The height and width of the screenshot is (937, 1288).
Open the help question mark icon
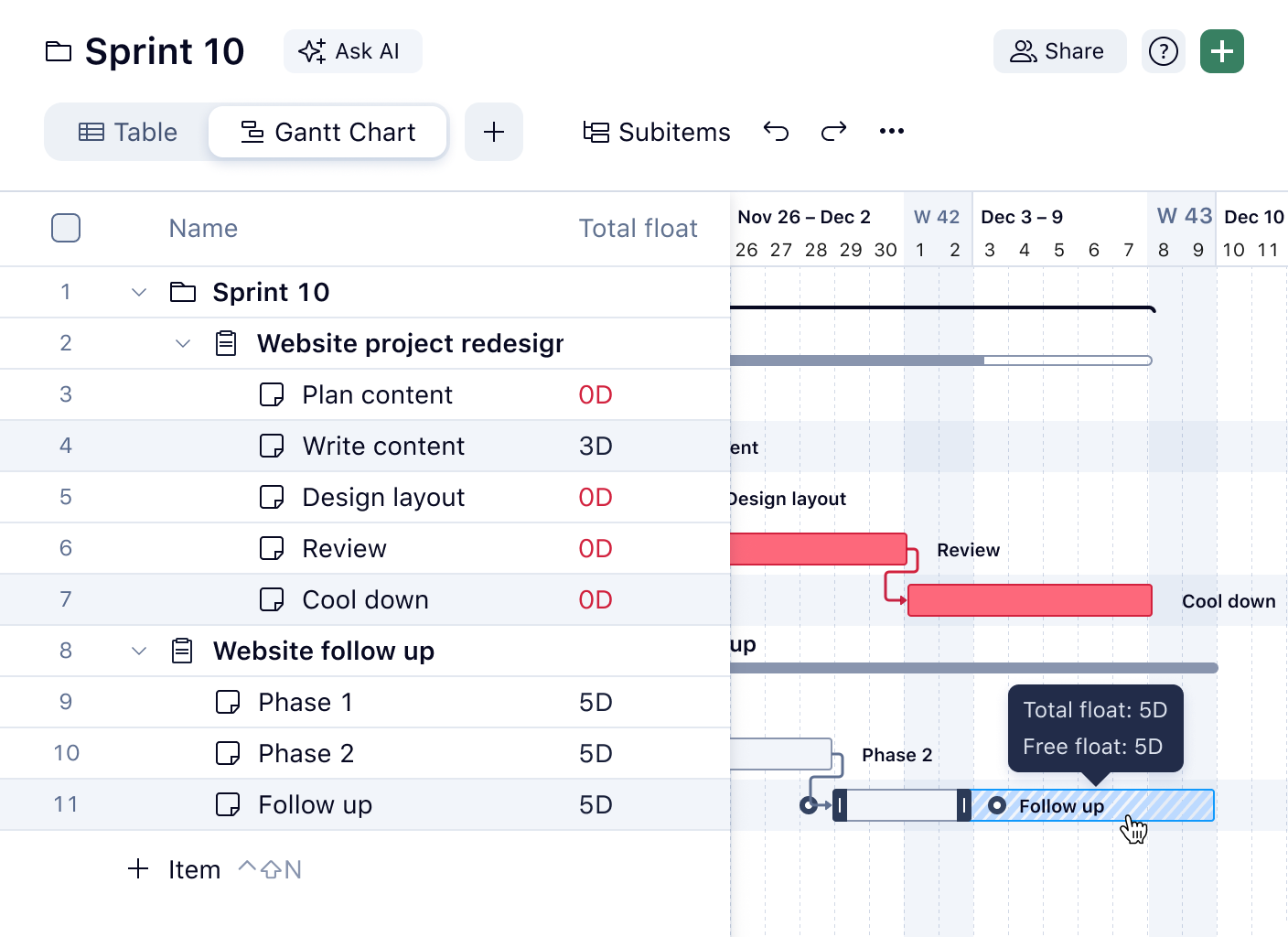pos(1164,51)
